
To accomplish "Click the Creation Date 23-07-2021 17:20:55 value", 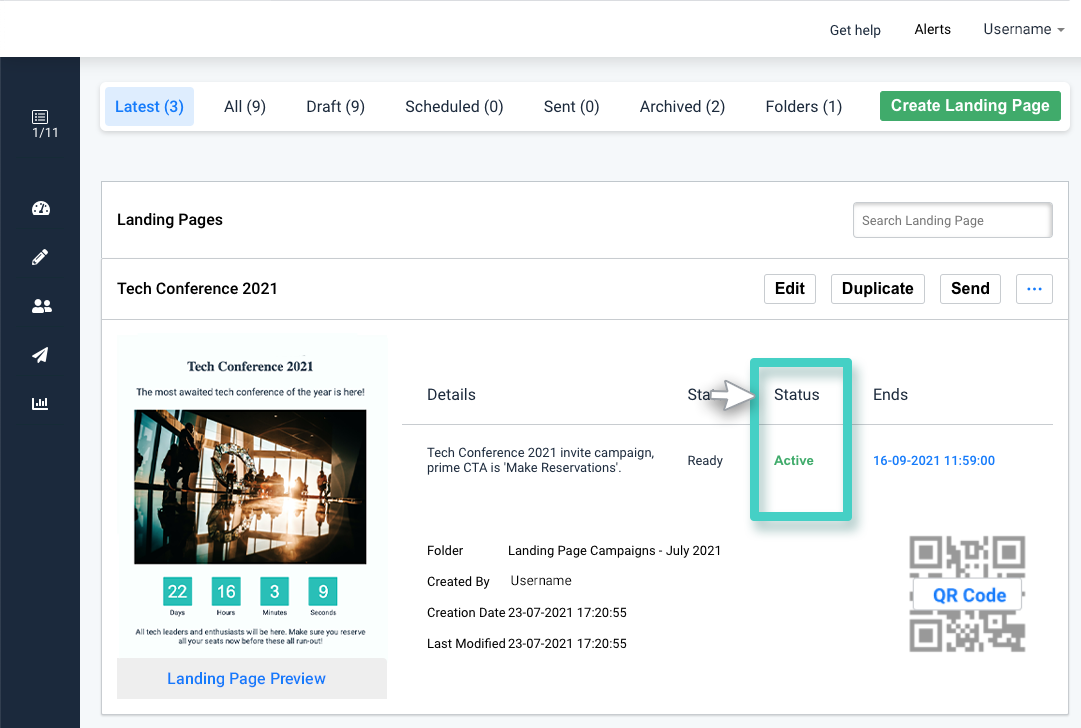I will tap(567, 612).
